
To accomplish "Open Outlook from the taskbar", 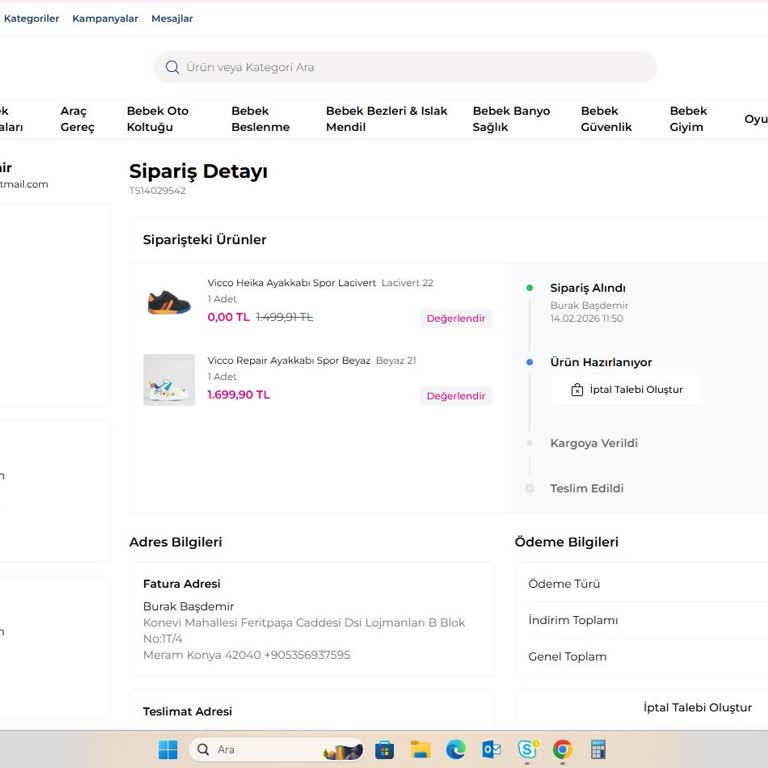I will (491, 749).
